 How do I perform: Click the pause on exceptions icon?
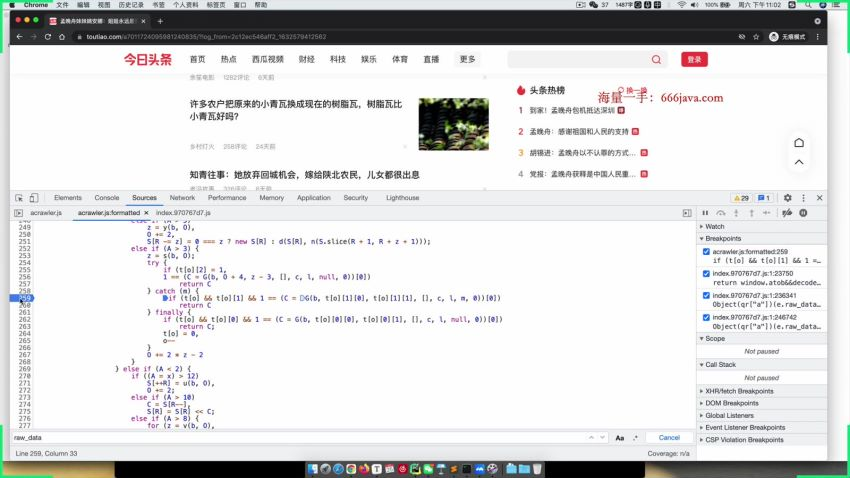(803, 213)
